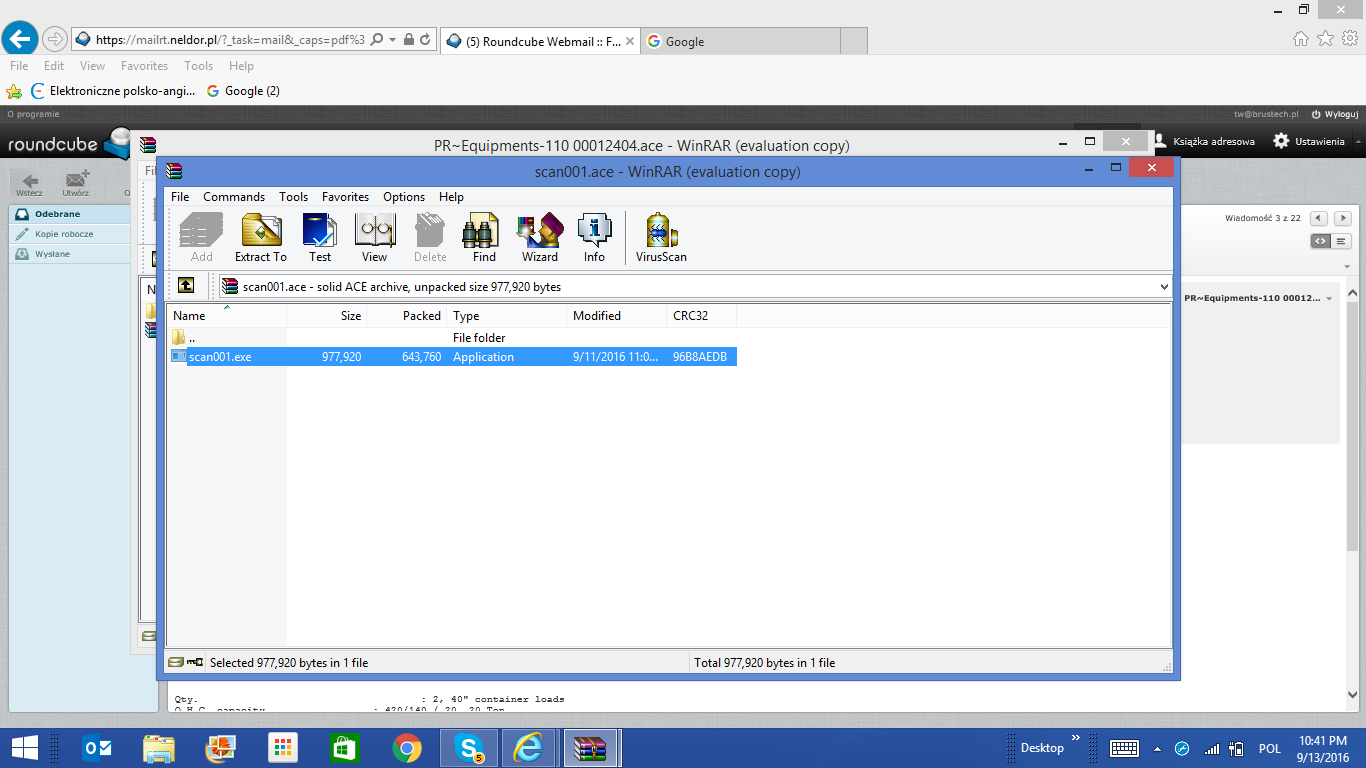Click the Windows Start button
The image size is (1366, 768).
24,748
